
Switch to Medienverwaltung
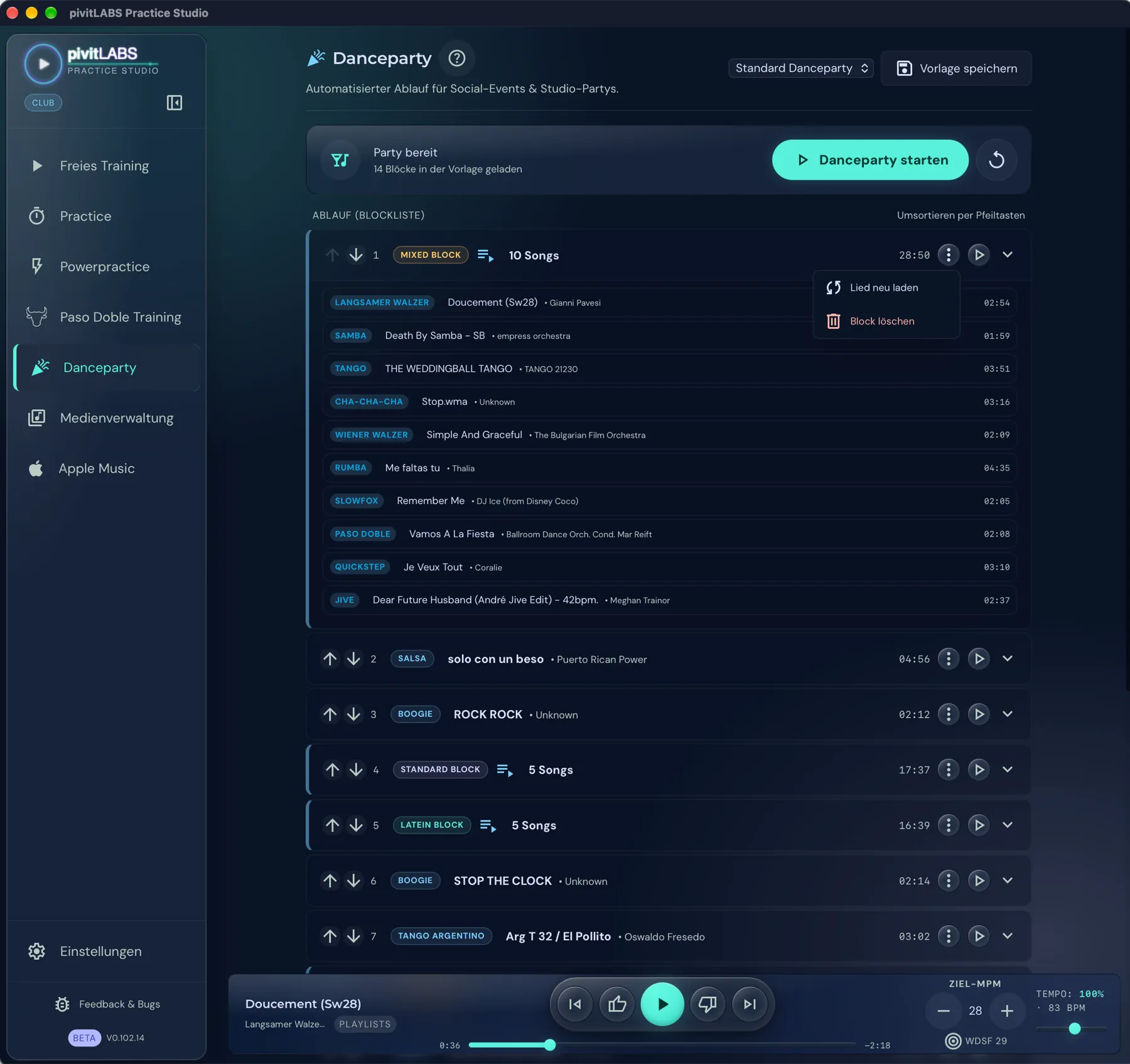[107, 418]
